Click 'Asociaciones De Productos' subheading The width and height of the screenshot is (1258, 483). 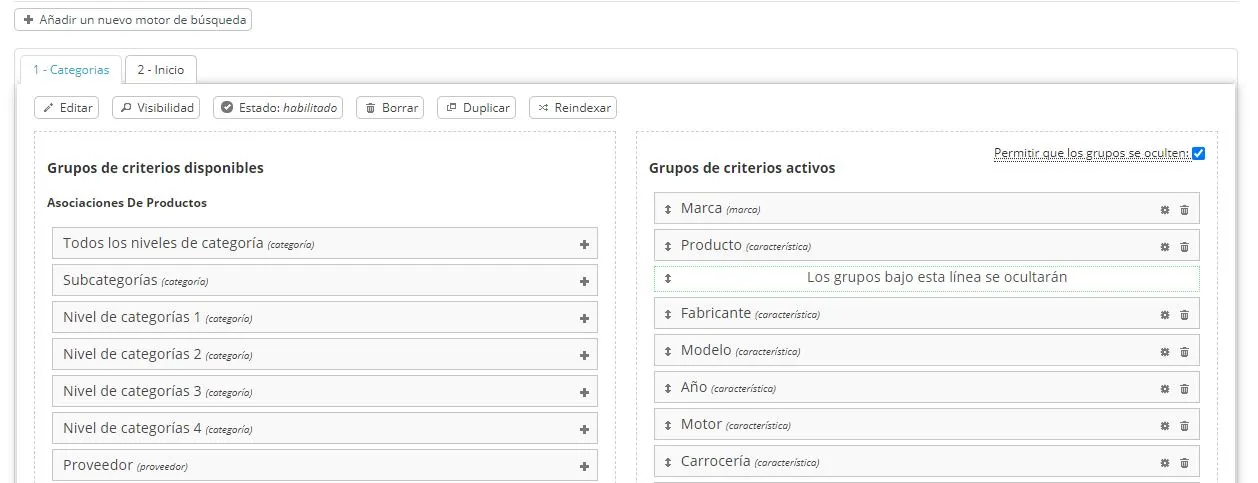tap(127, 203)
